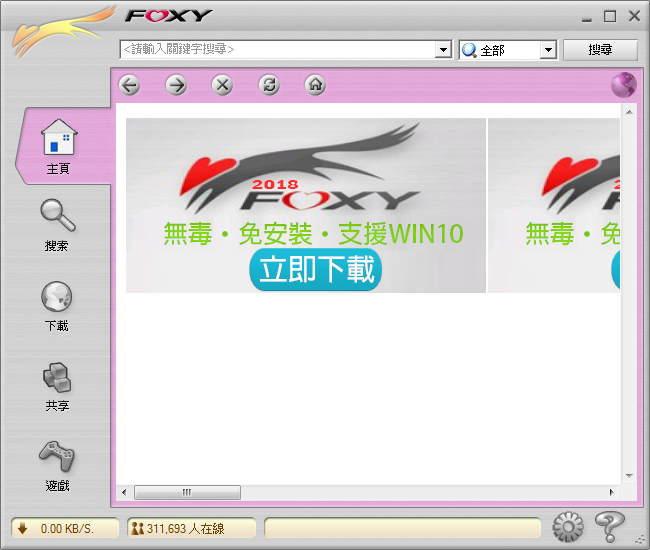Open settings with the gear icon
Viewport: 650px width, 550px height.
(x=568, y=527)
